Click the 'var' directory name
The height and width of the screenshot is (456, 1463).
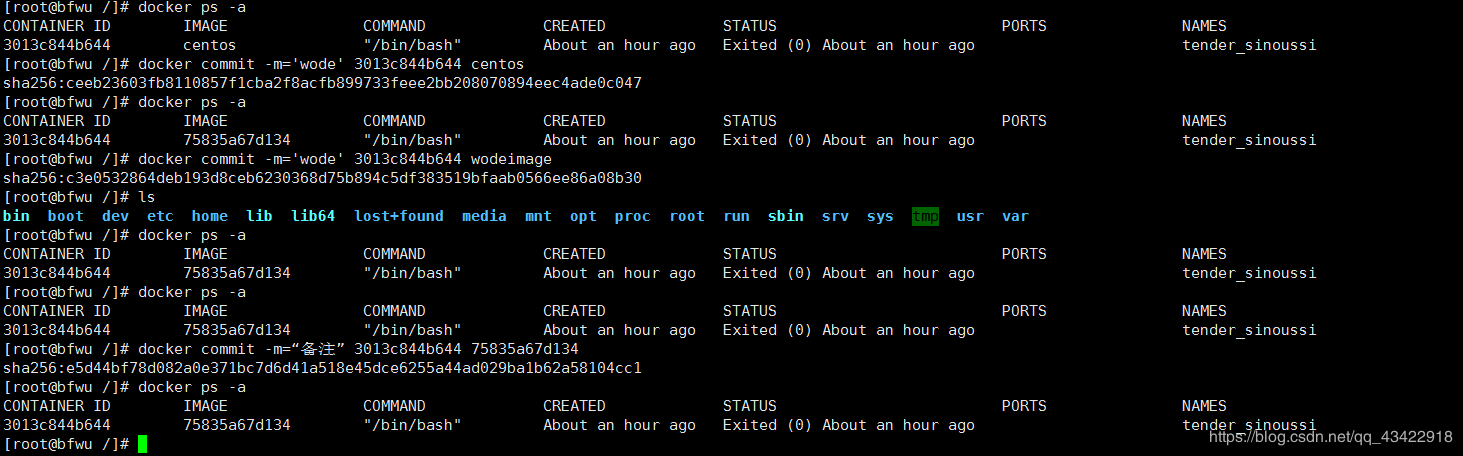point(1015,216)
